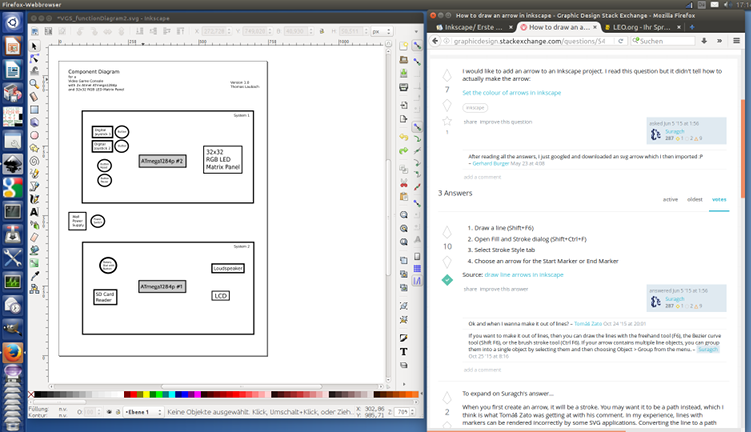
Task: Select the Zoom magnifier tool in Inkscape
Action: click(x=34, y=84)
